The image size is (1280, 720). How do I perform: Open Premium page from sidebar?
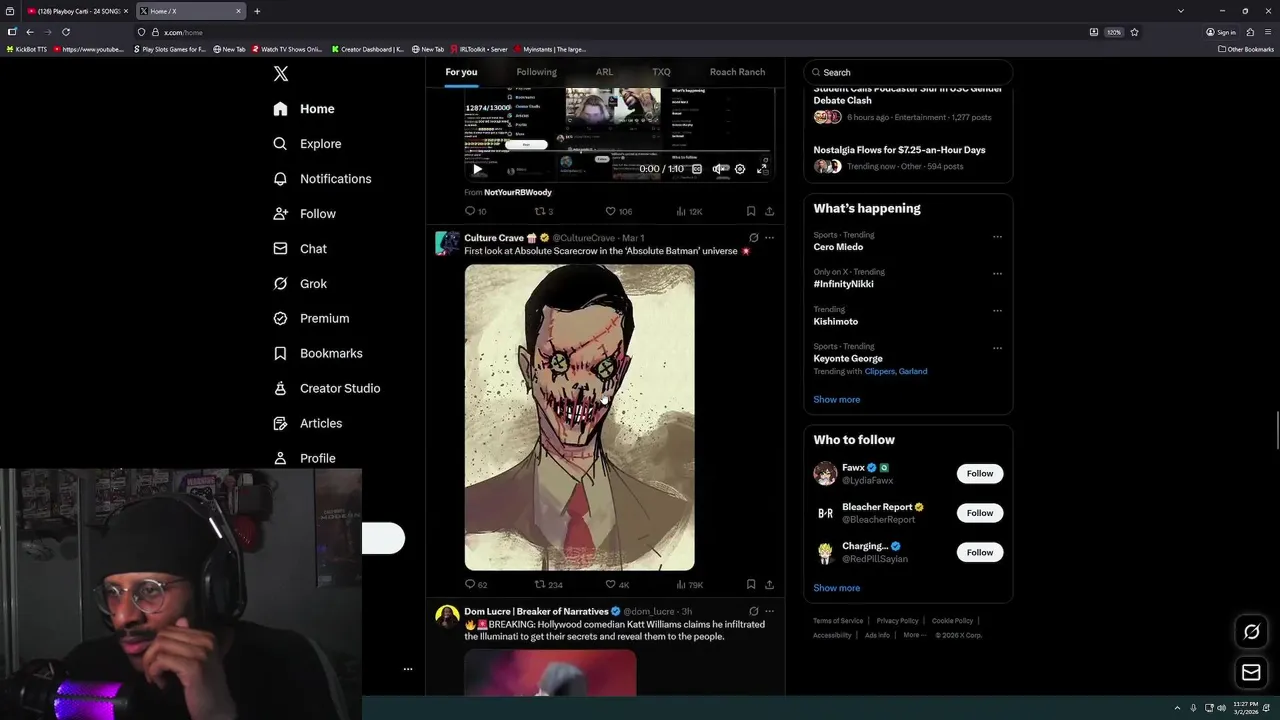(x=311, y=319)
